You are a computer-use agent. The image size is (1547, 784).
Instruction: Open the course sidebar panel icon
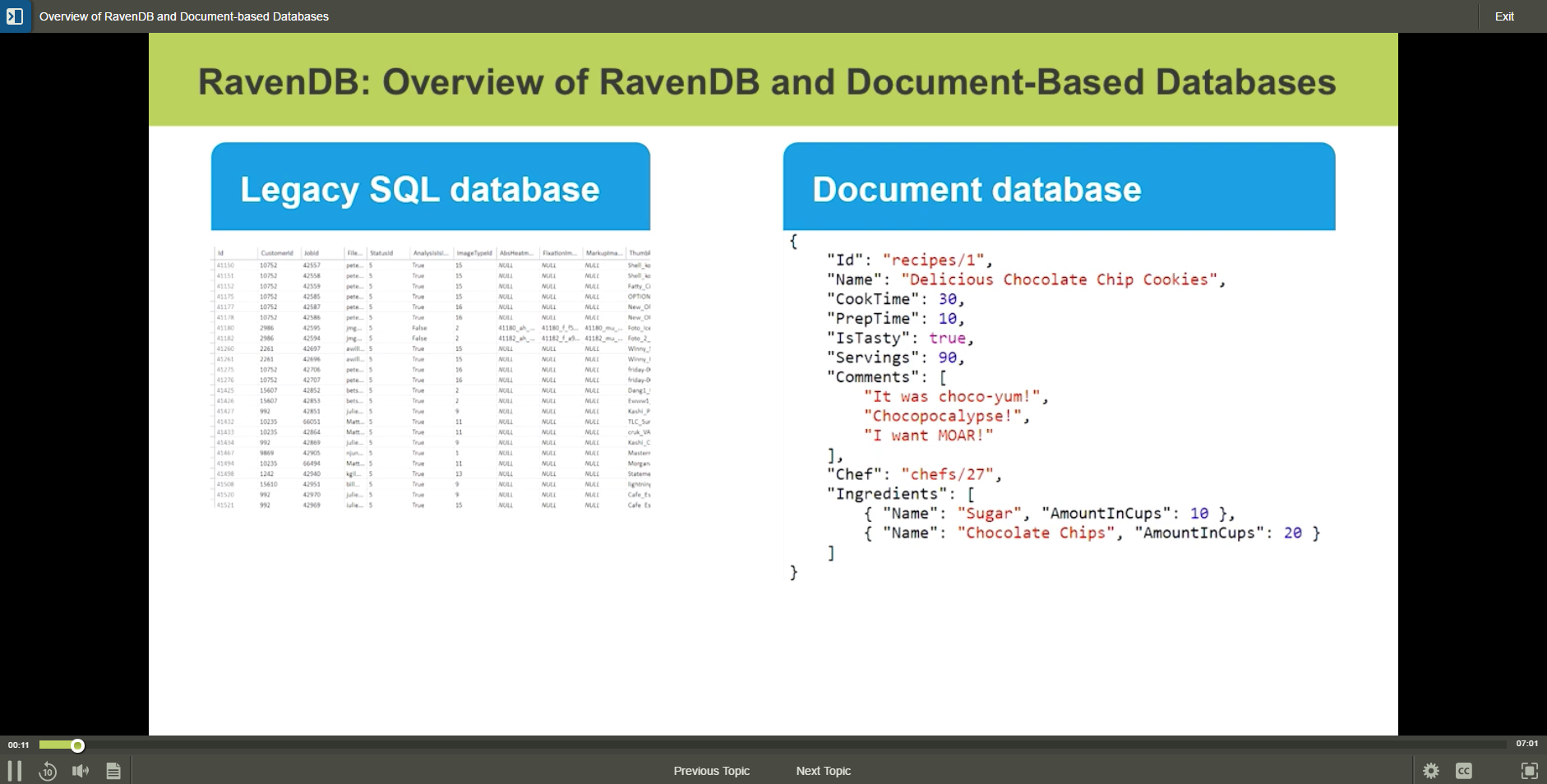tap(15, 16)
